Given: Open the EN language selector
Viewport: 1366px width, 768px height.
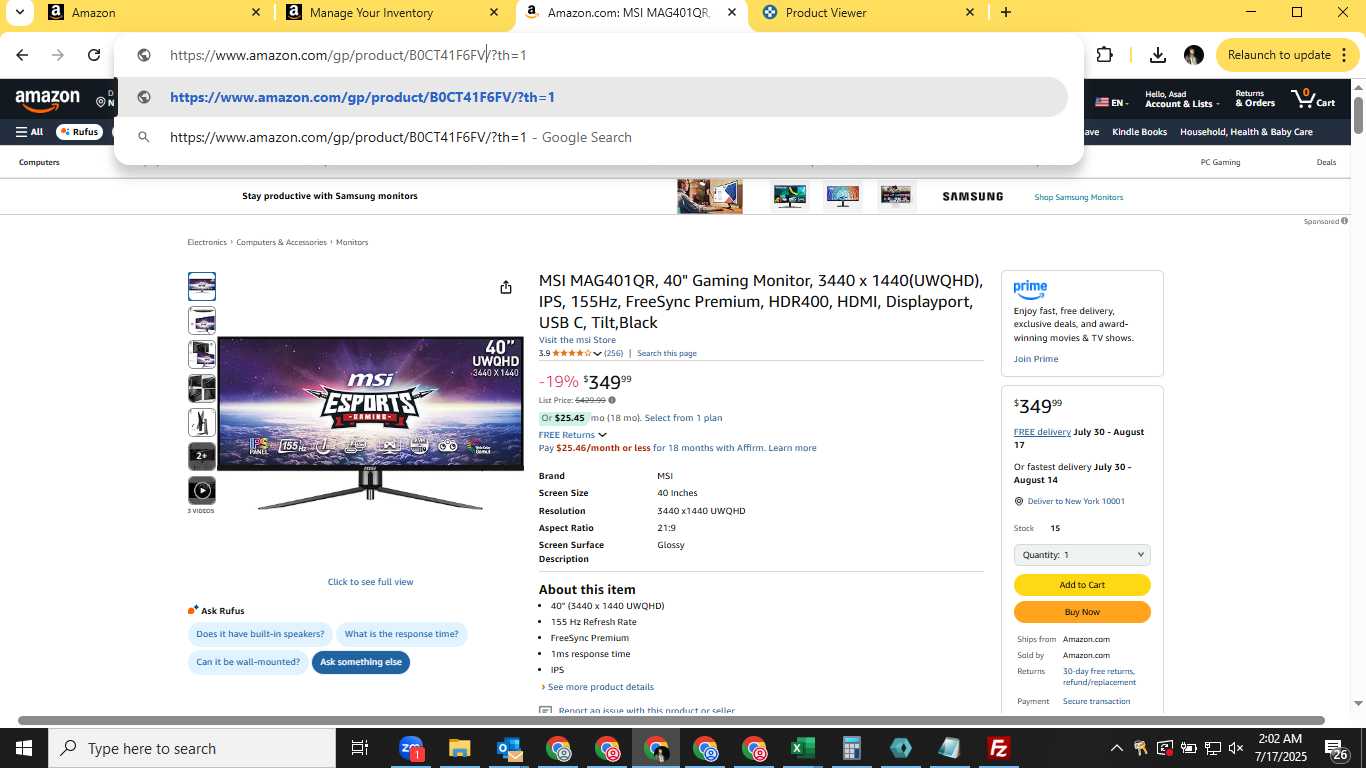Looking at the screenshot, I should pos(1111,102).
